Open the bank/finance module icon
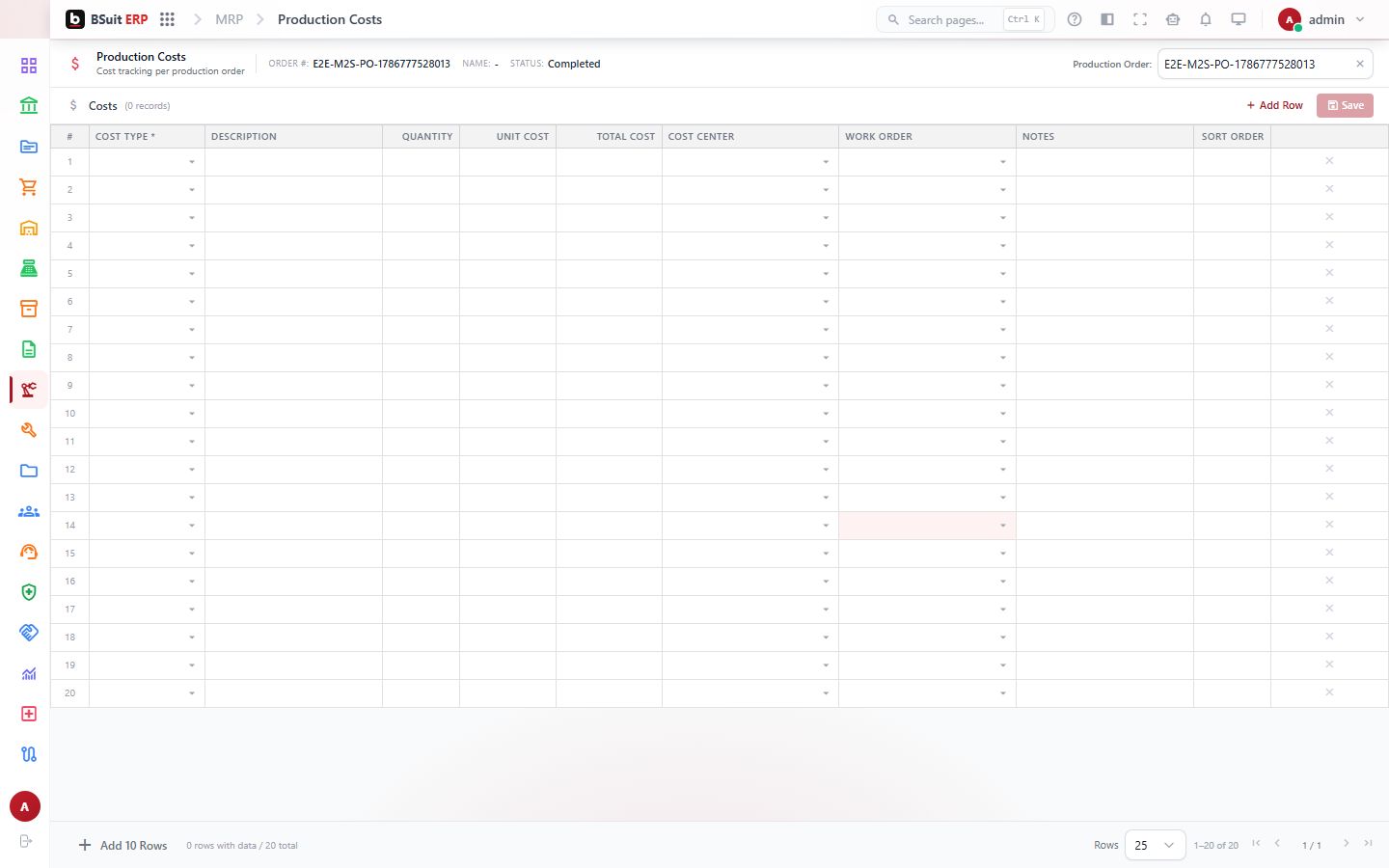1389x868 pixels. [x=29, y=106]
